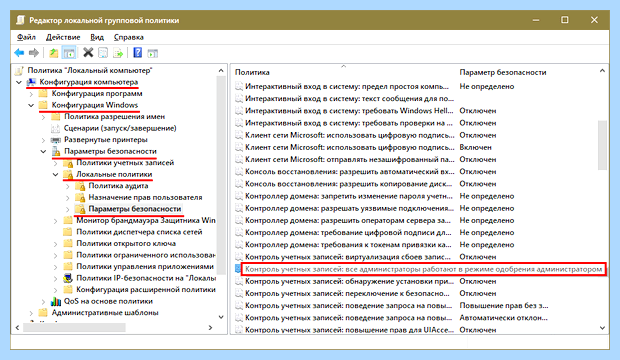The image size is (620, 360).
Task: Click the Help question mark icon
Action: (x=137, y=53)
